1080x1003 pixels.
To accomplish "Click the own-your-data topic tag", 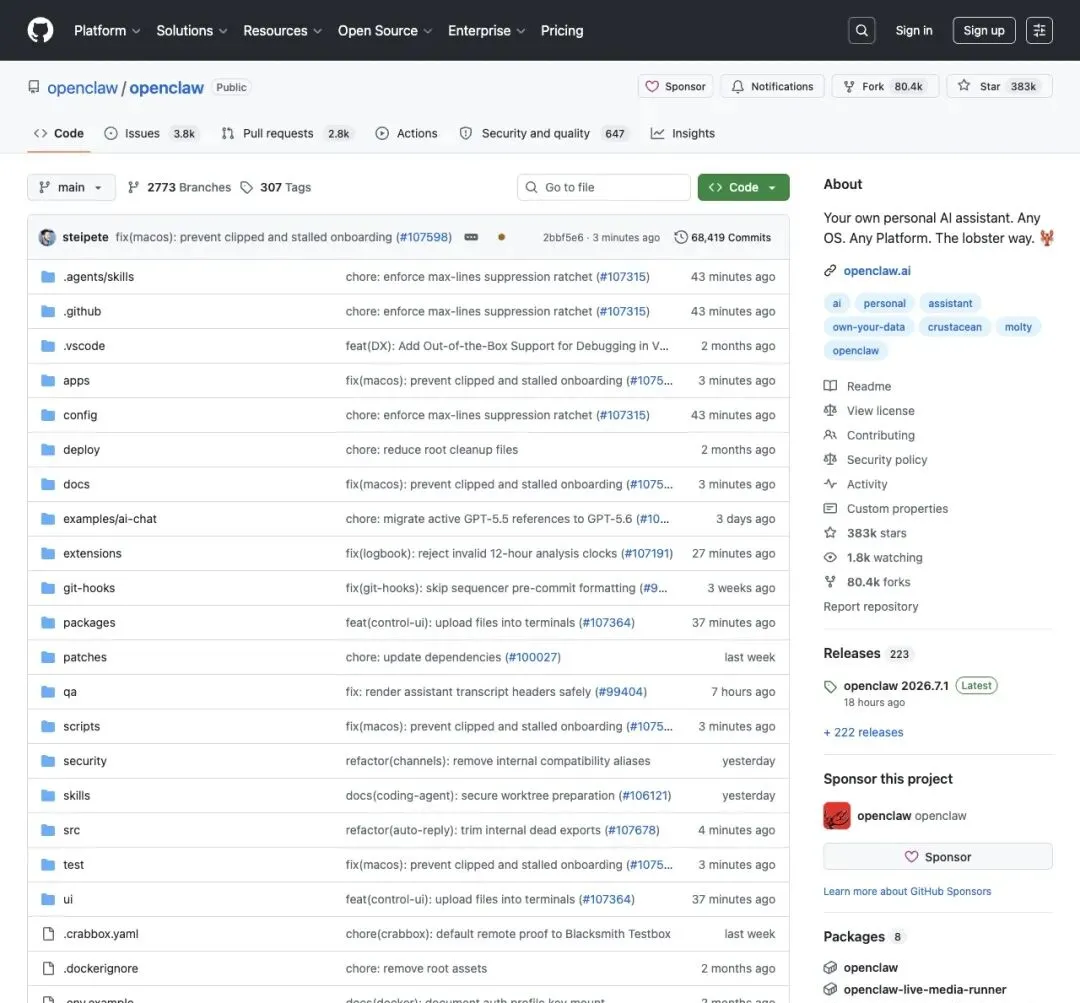I will (869, 327).
